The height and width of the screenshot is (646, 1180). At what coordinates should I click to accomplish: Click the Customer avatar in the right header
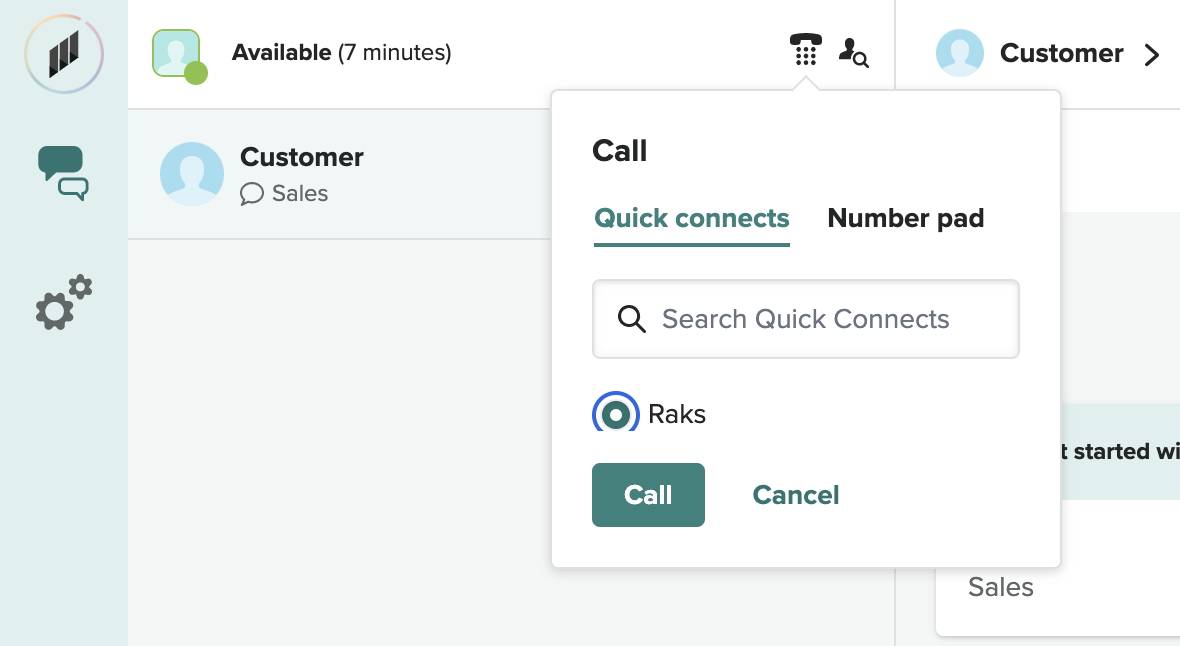pyautogui.click(x=959, y=53)
